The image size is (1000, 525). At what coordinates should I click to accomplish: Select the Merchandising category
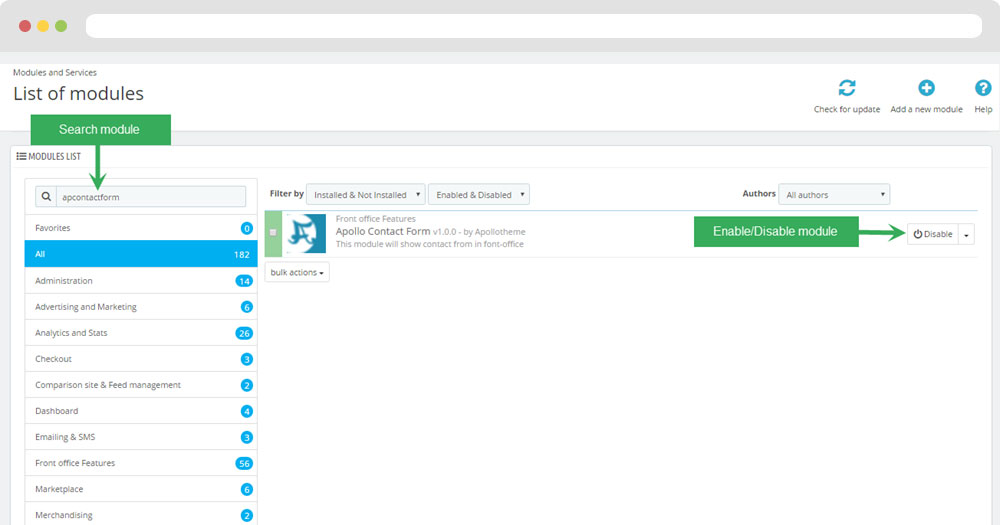click(141, 515)
